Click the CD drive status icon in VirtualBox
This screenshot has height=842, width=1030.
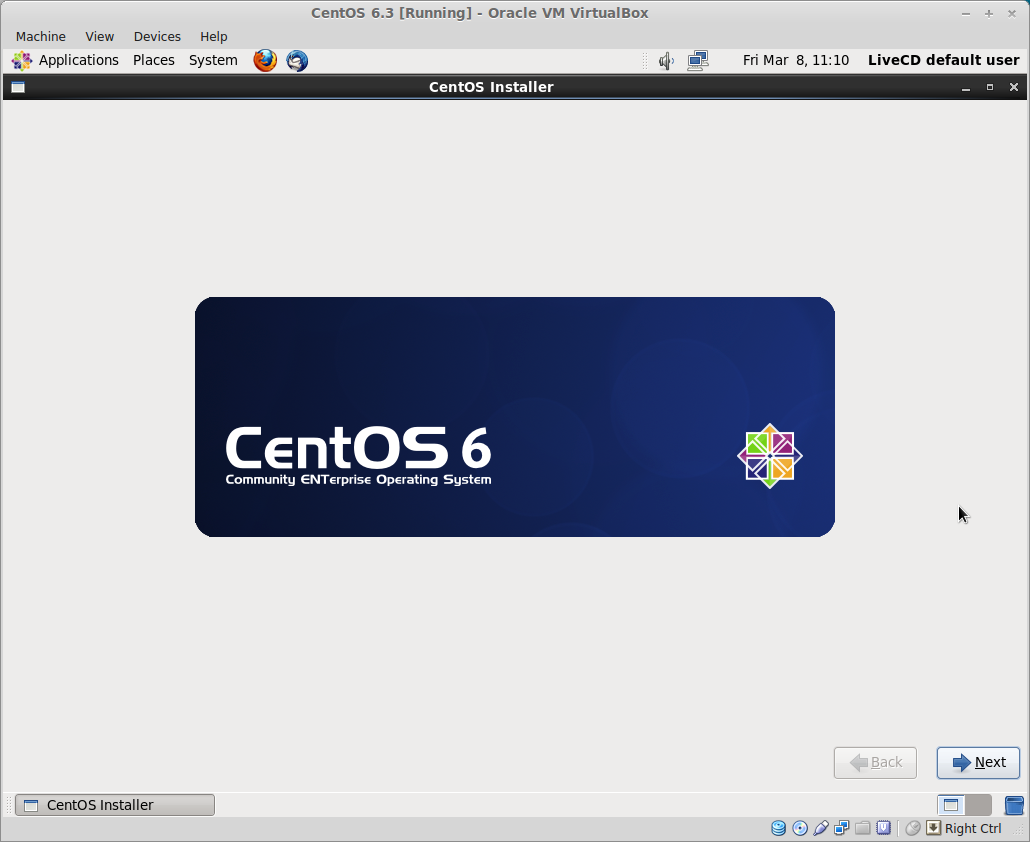800,828
